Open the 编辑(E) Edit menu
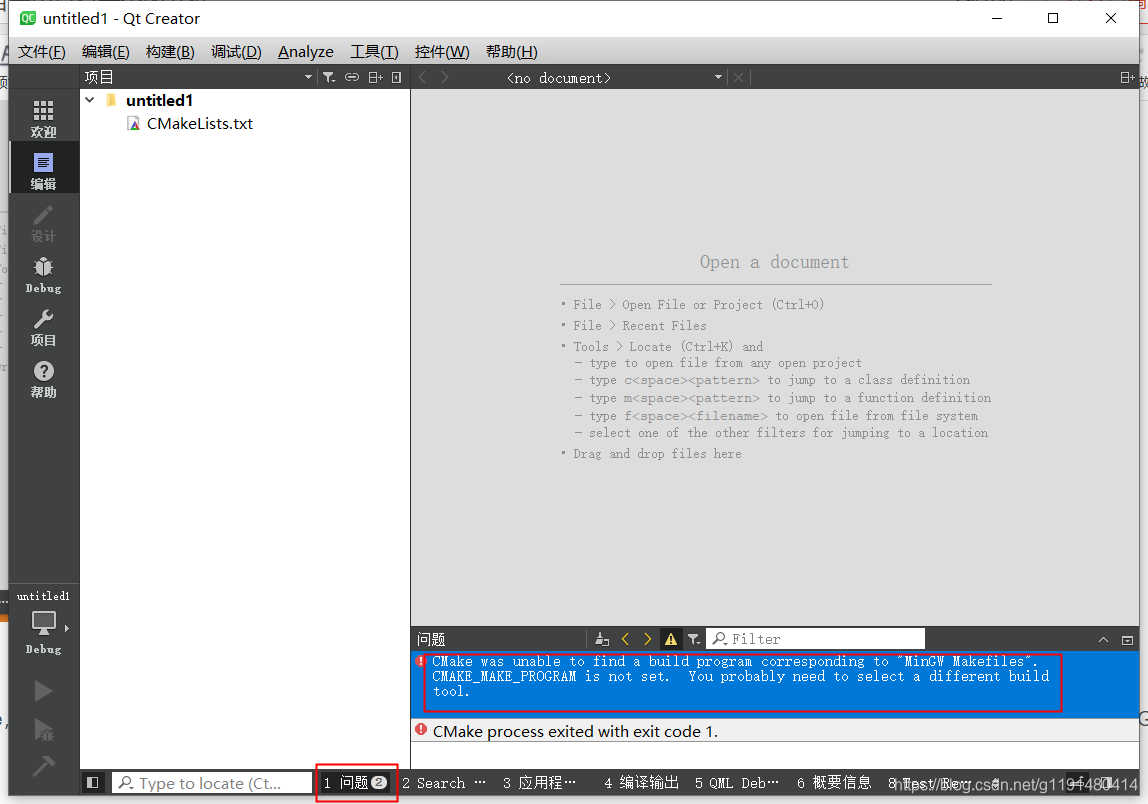The height and width of the screenshot is (804, 1148). point(105,52)
